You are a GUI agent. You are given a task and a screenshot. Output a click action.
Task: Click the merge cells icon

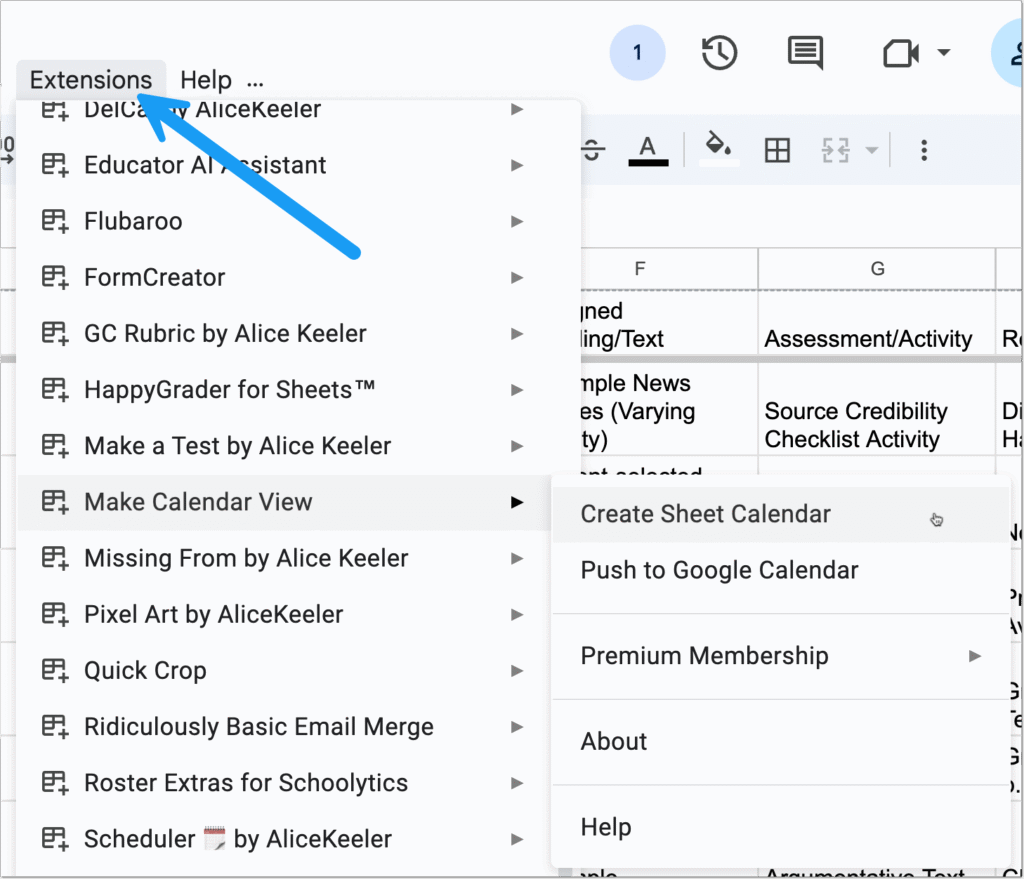(835, 150)
